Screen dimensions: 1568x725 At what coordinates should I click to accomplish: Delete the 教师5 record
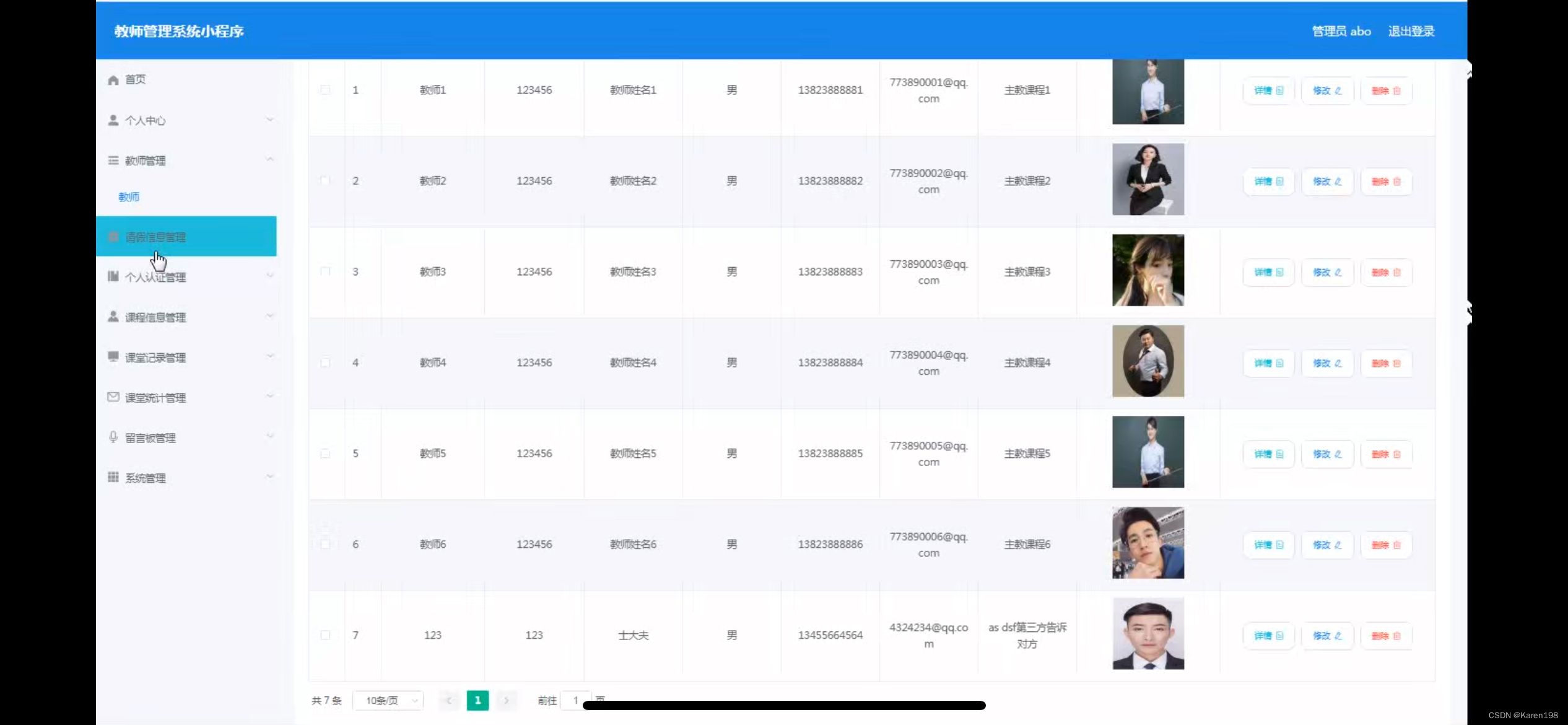tap(1386, 454)
